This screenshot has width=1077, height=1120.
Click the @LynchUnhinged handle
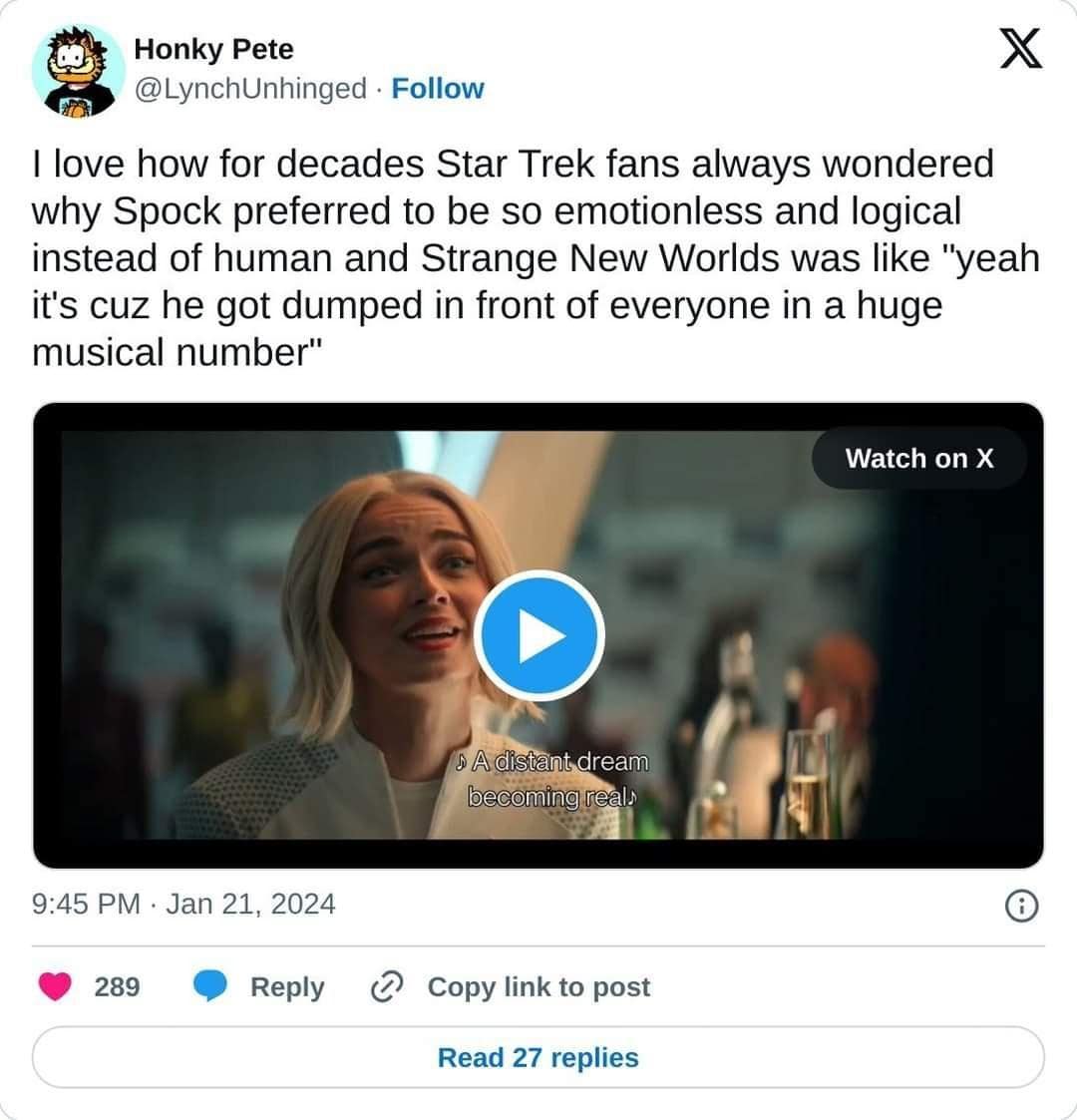point(250,89)
